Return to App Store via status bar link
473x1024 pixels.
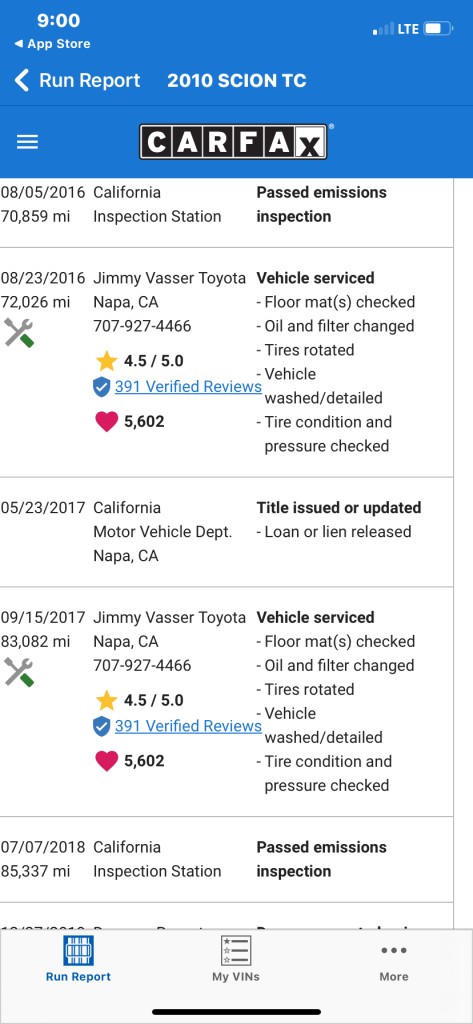(52, 44)
